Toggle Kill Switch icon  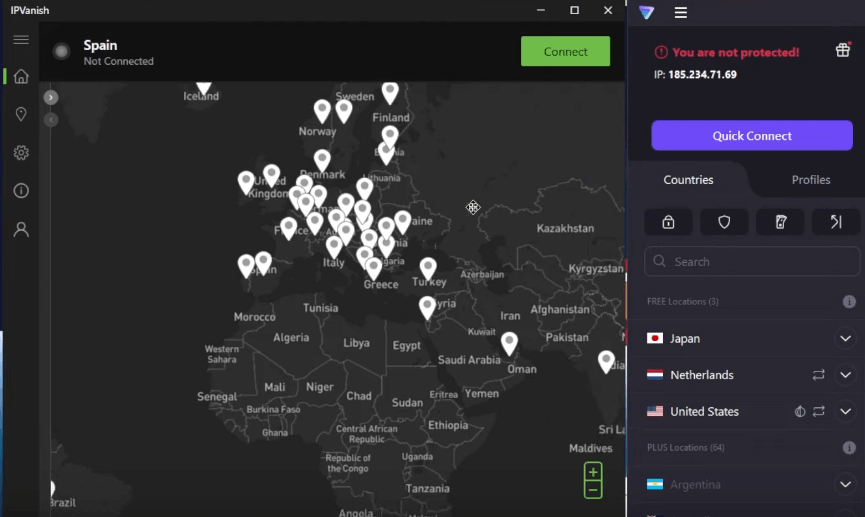point(781,222)
